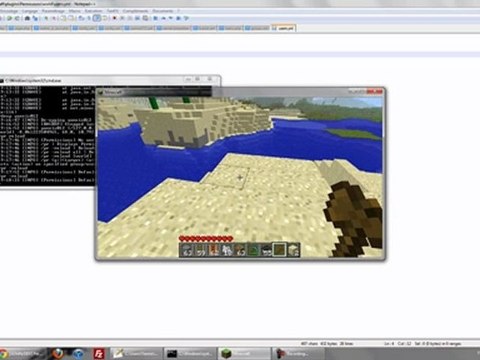
Task: Click the Redo icon in Notepad++ toolbar
Action: pyautogui.click(x=17, y=18)
